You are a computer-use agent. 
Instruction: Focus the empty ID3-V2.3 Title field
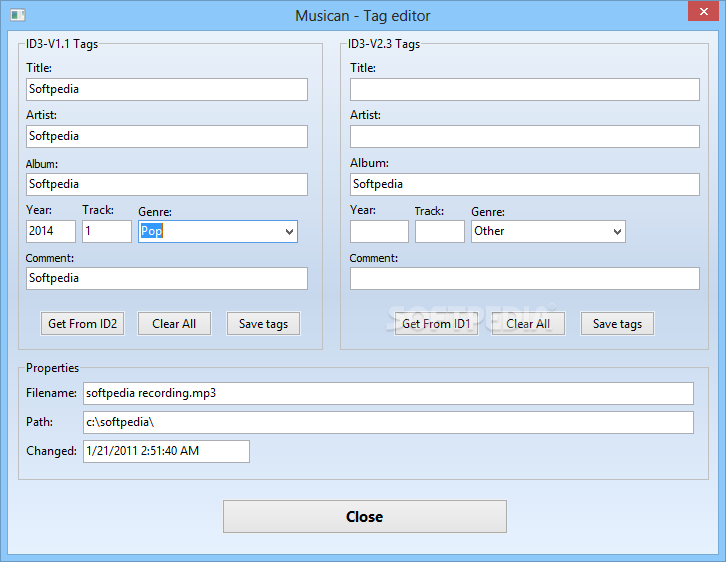point(525,89)
